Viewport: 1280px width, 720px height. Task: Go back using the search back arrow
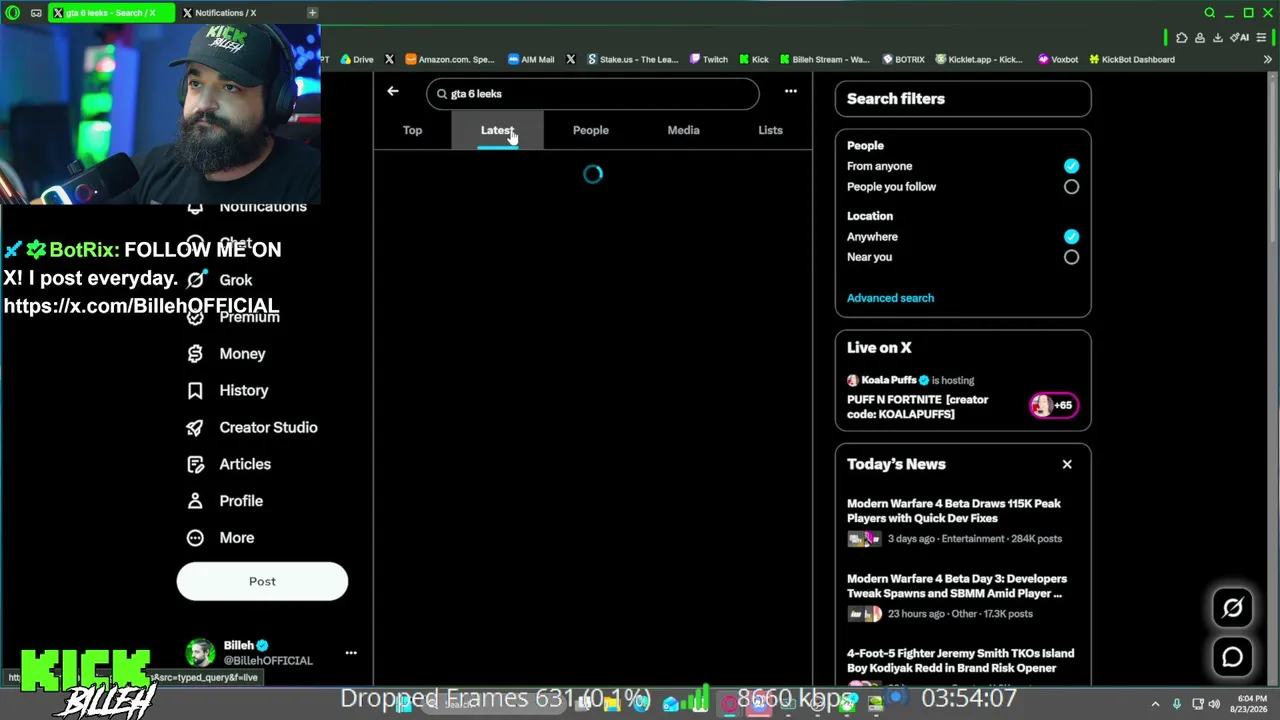pos(393,91)
